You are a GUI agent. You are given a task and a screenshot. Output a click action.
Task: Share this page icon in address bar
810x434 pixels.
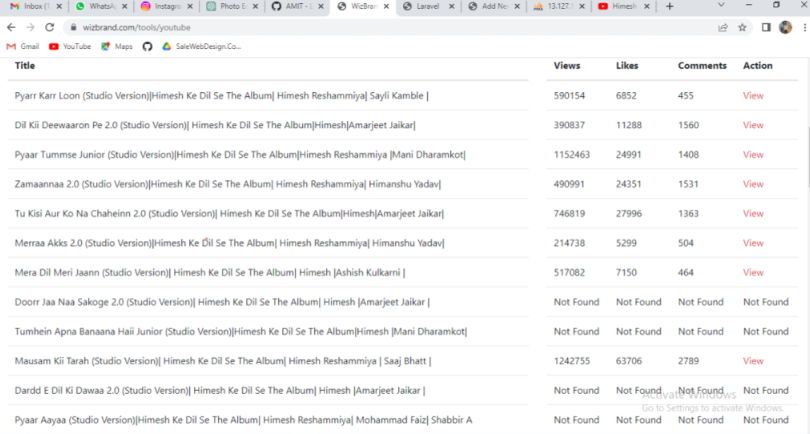723,27
